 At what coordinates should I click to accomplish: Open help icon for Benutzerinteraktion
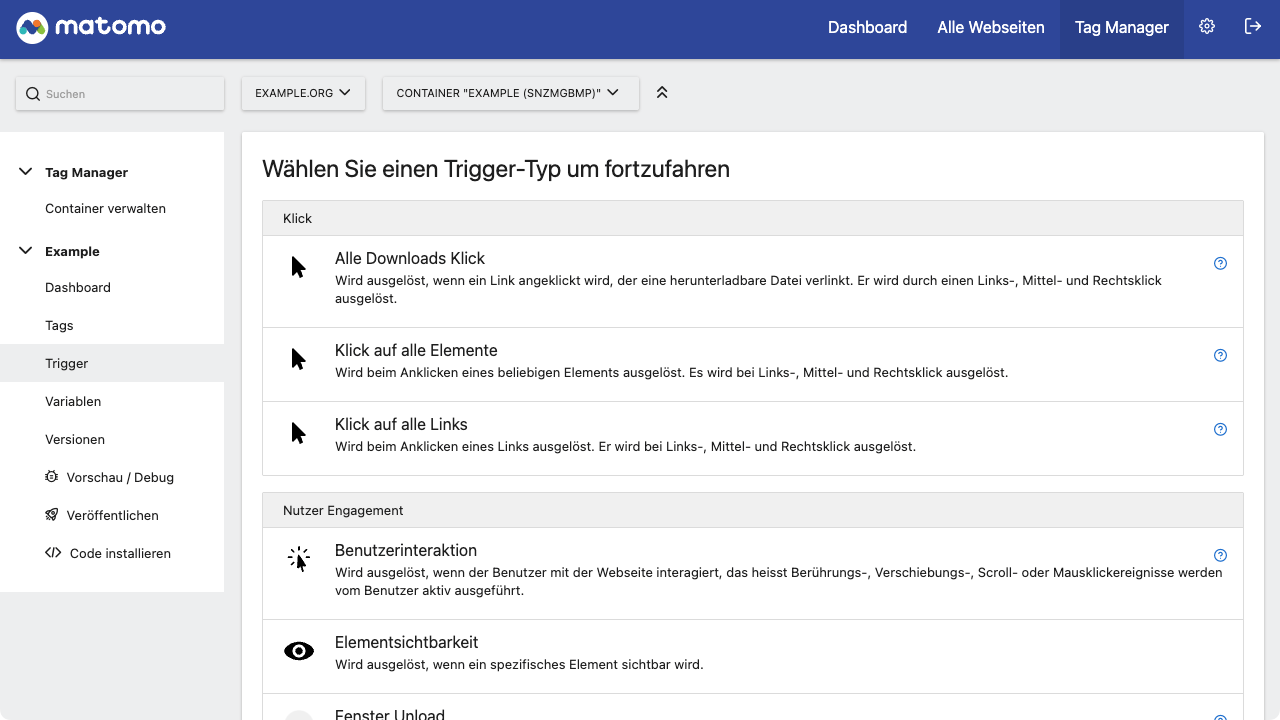pos(1220,556)
